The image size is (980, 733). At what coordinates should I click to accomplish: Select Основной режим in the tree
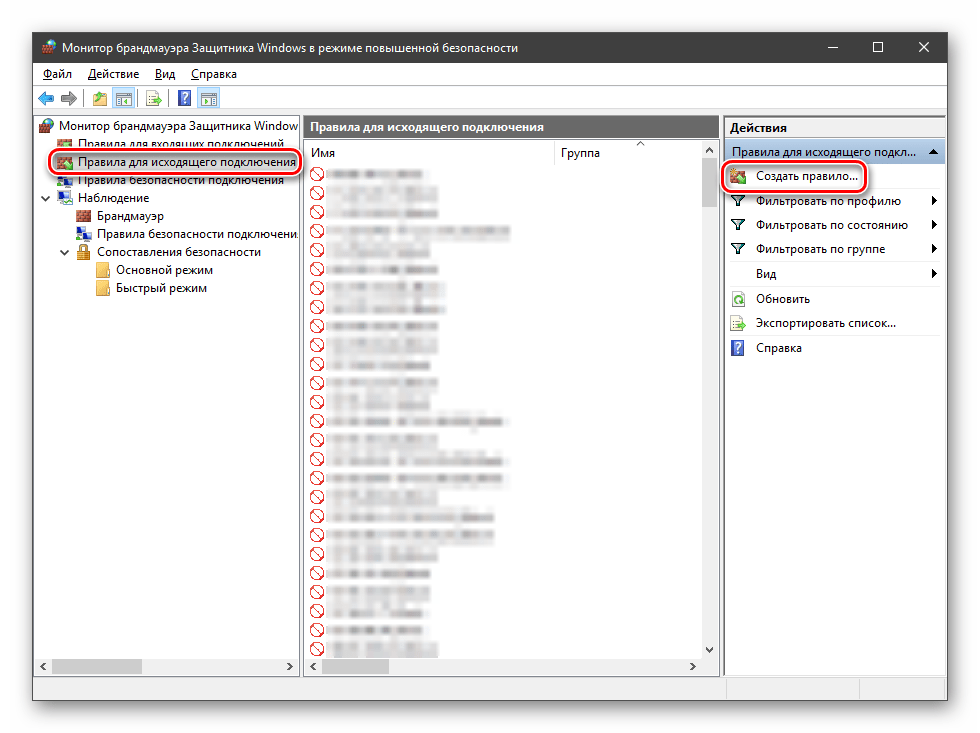point(164,270)
